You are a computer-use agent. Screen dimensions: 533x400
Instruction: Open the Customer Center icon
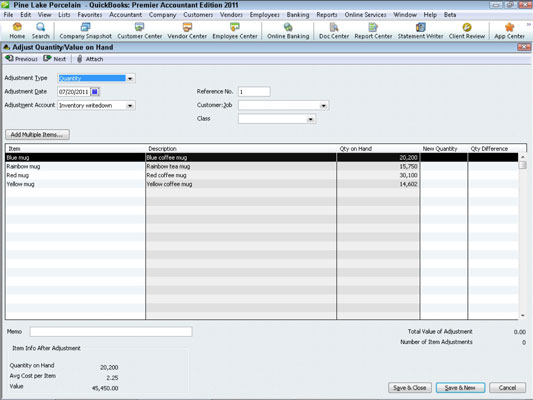[x=139, y=27]
